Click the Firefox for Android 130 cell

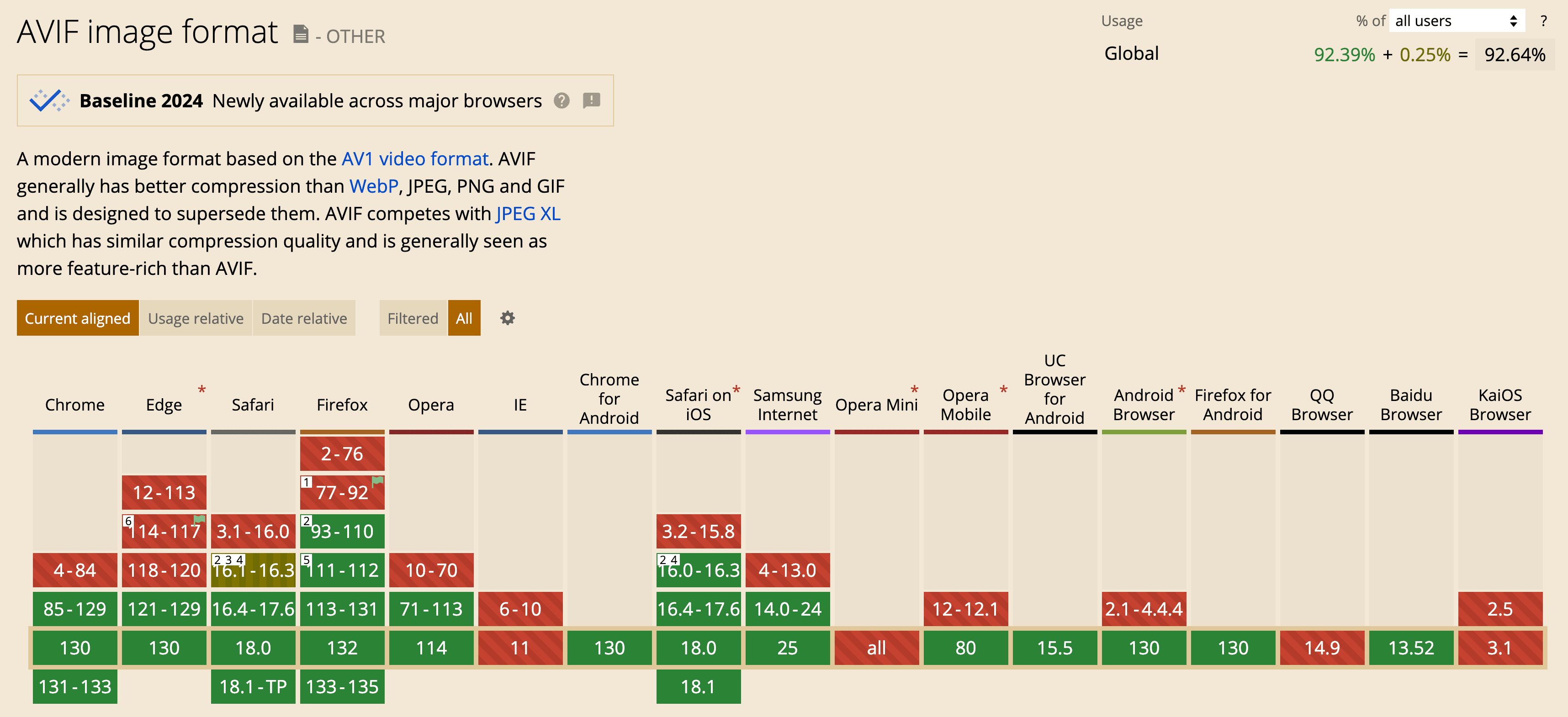[1233, 648]
